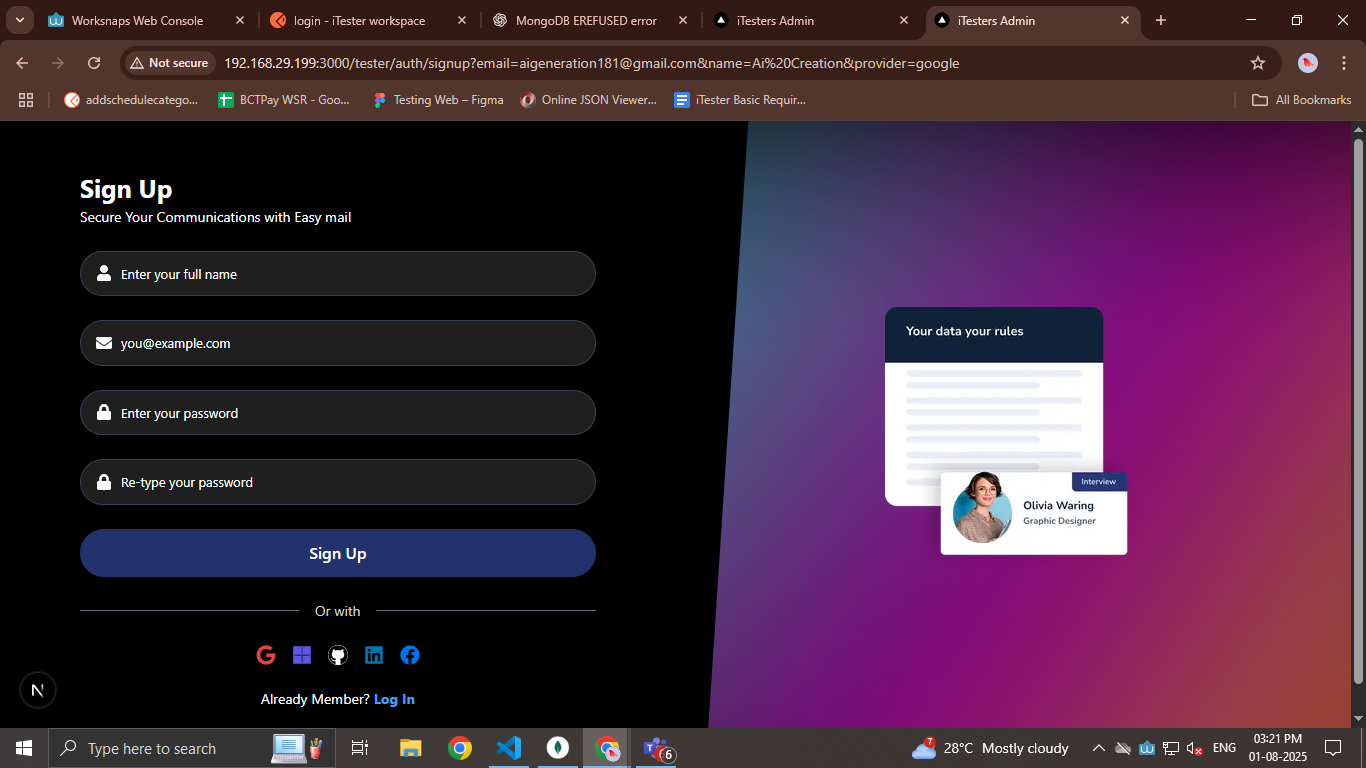Open Chrome browser menu (three dots)
The height and width of the screenshot is (768, 1366).
point(1344,63)
